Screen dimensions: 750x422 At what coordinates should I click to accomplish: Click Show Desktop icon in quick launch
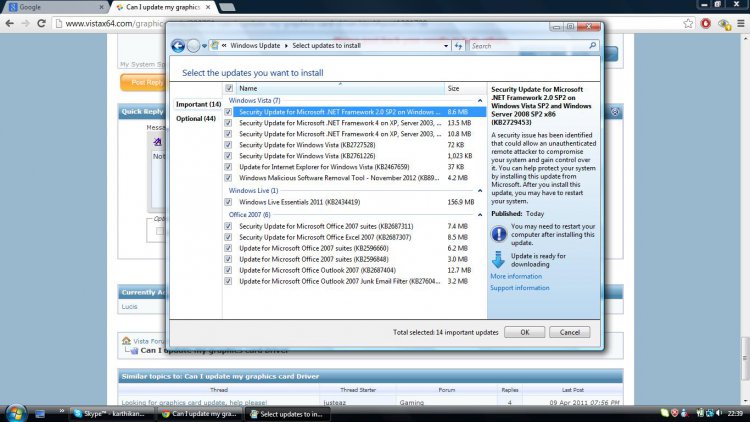pyautogui.click(x=40, y=414)
